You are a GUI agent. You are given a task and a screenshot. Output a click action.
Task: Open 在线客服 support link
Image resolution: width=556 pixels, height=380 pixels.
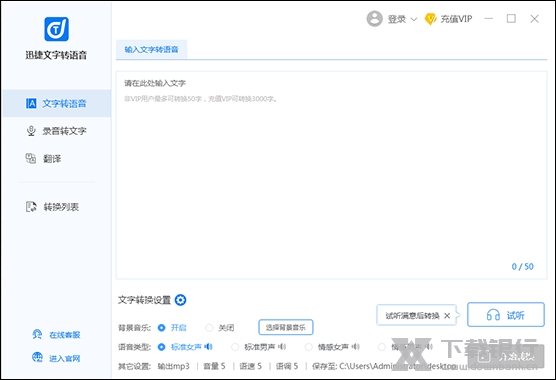[65, 335]
